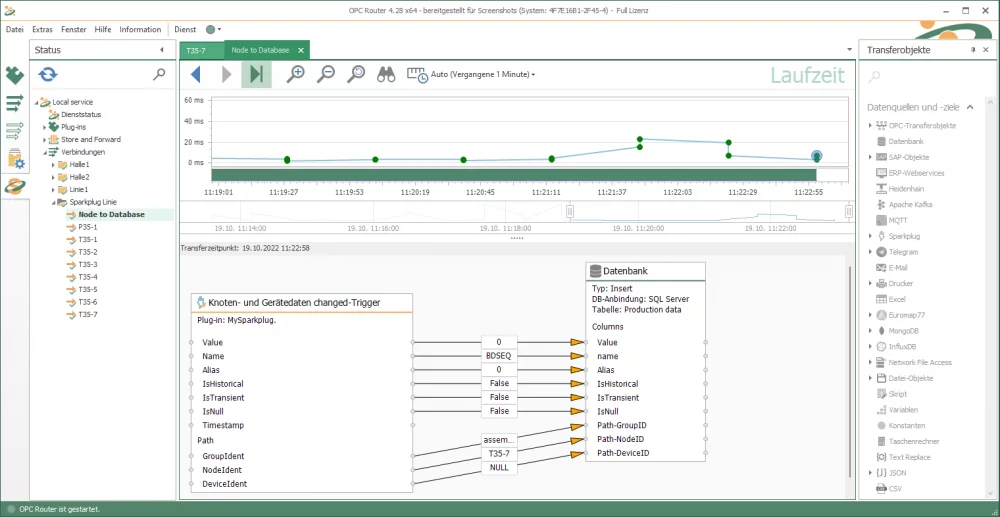
Task: Click the left handle of the timeline range
Action: pyautogui.click(x=571, y=212)
